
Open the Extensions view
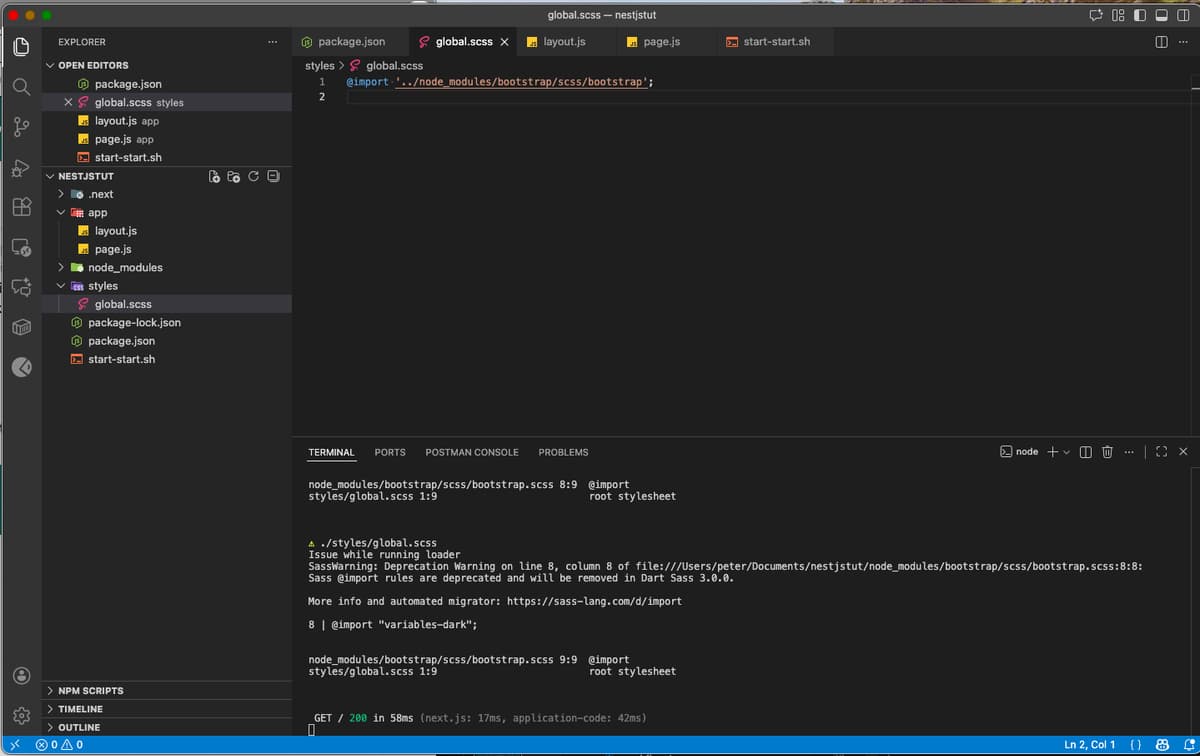click(x=21, y=207)
